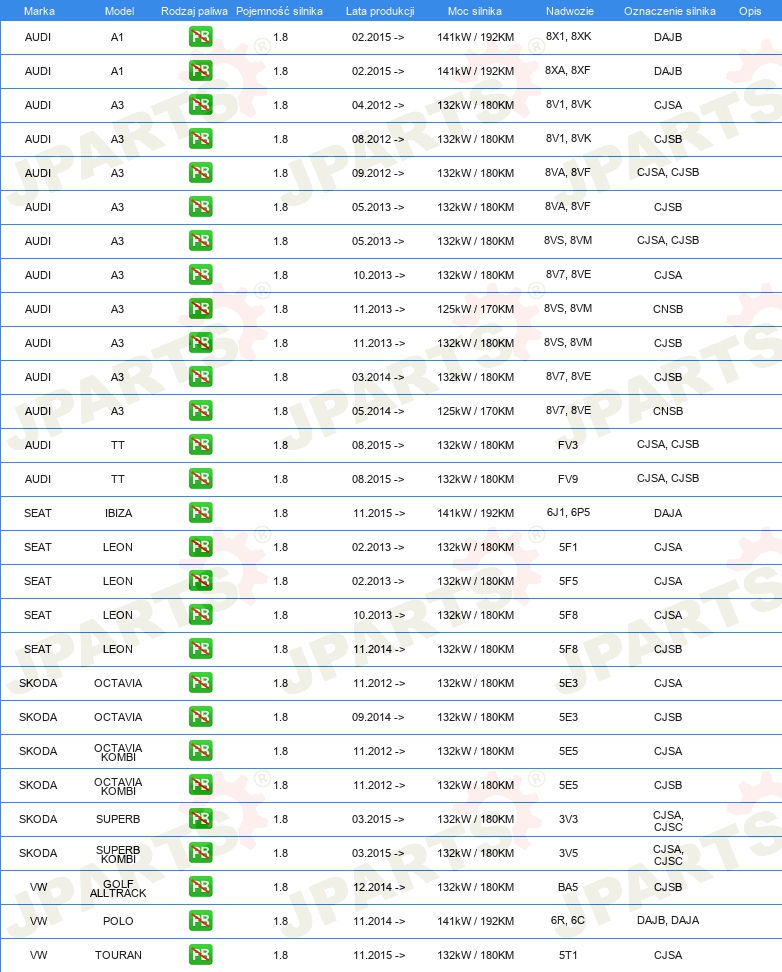Select the petrol icon in the SEAT IBIZA row
Image resolution: width=782 pixels, height=972 pixels.
200,513
